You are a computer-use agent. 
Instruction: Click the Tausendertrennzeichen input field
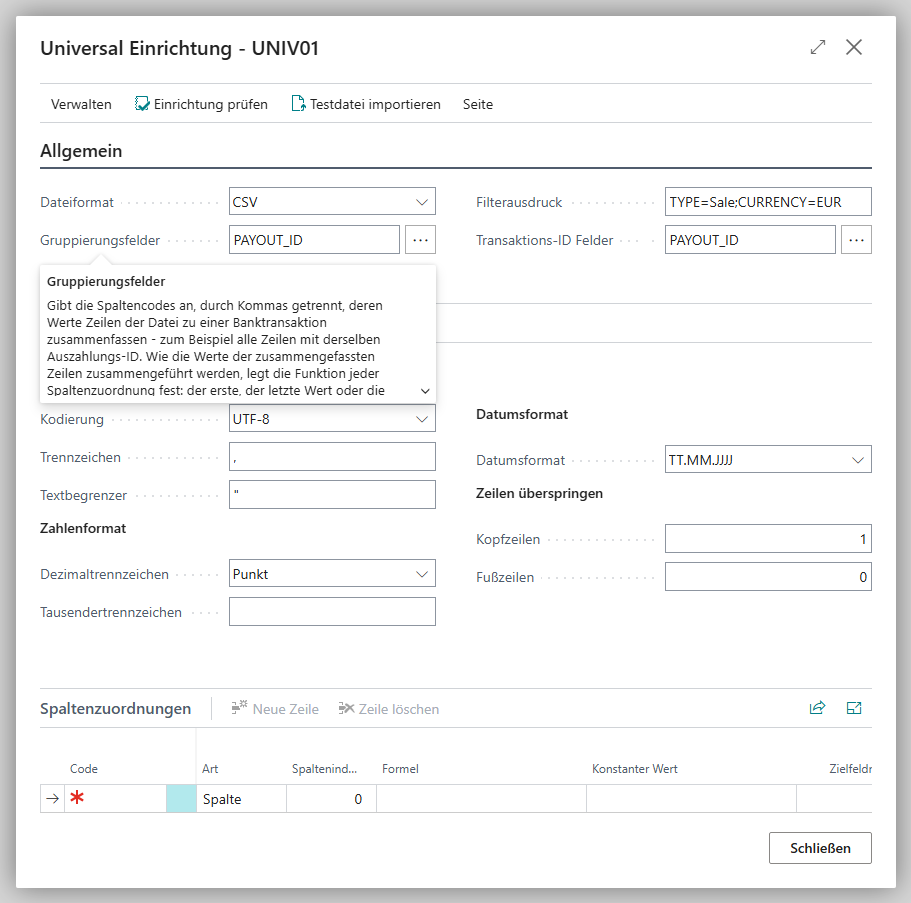coord(332,612)
